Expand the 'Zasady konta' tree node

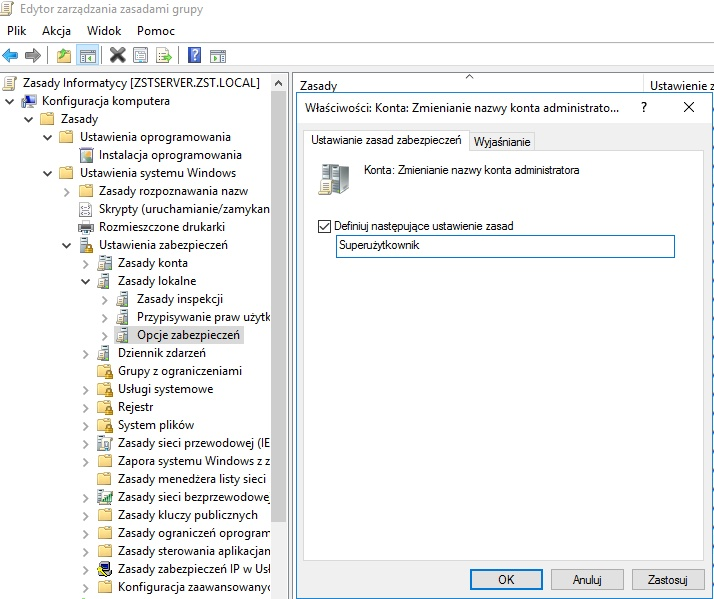pyautogui.click(x=86, y=263)
